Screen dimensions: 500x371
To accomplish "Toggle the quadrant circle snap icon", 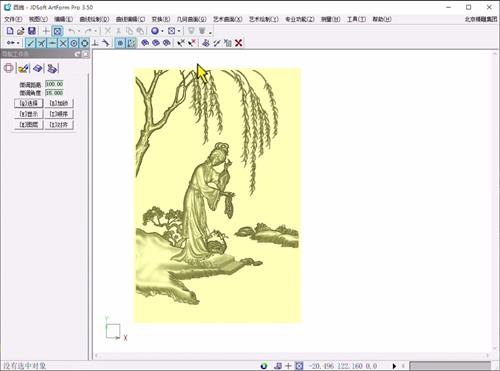I will pos(85,43).
